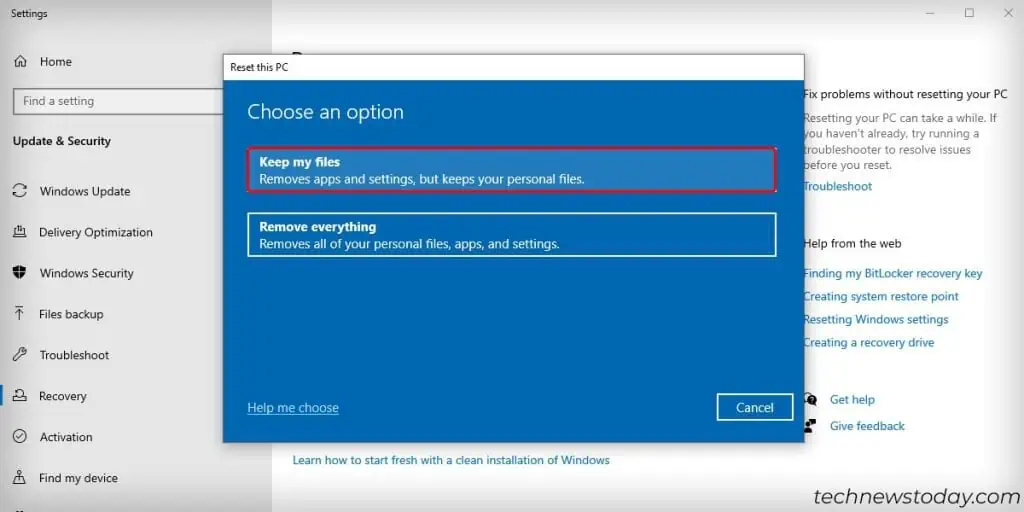Click the Files backup arrow icon
Viewport: 1024px width, 512px height.
pyautogui.click(x=20, y=313)
